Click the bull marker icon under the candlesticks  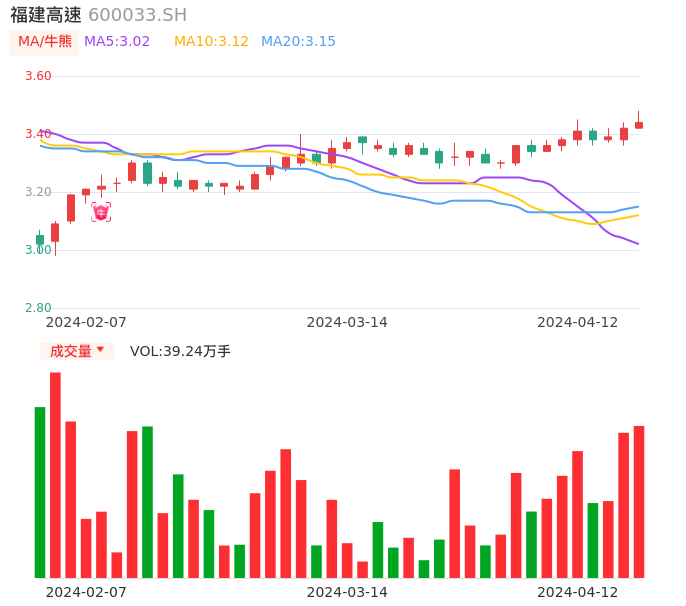(x=101, y=212)
